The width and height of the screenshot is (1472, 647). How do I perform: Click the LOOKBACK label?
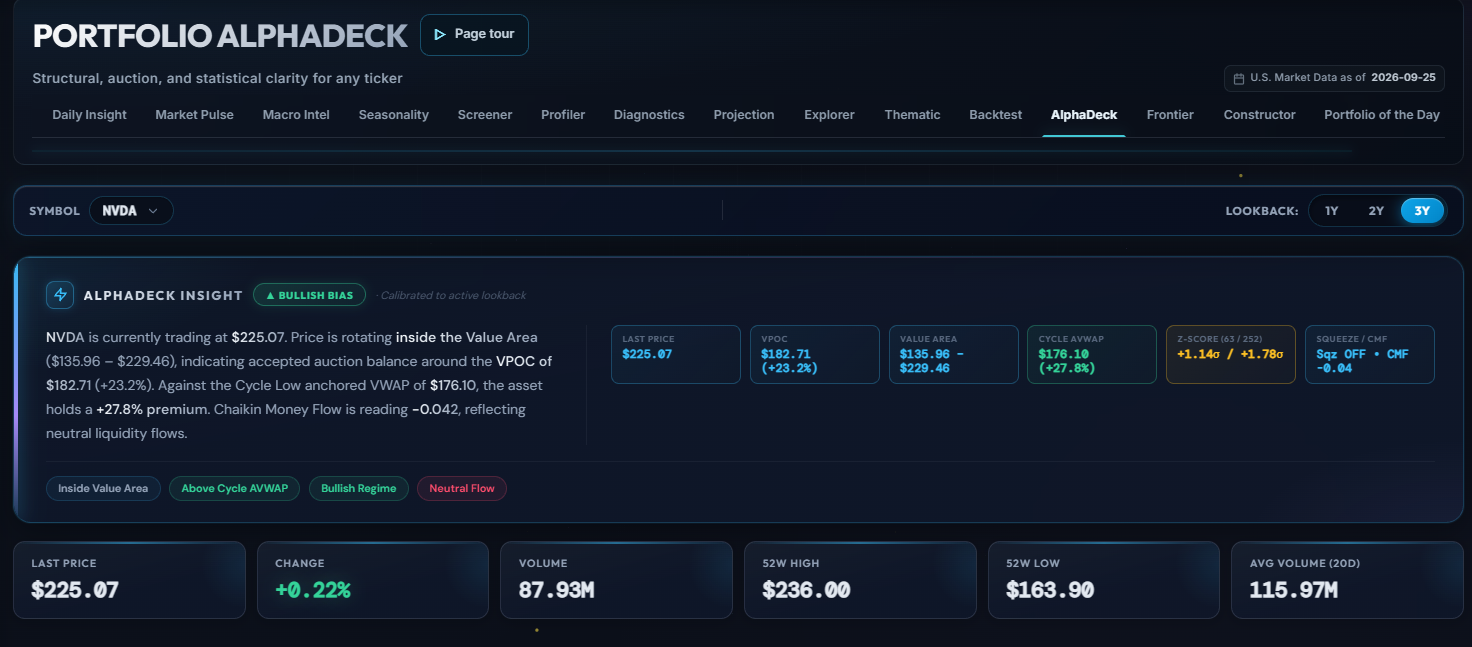point(1262,211)
